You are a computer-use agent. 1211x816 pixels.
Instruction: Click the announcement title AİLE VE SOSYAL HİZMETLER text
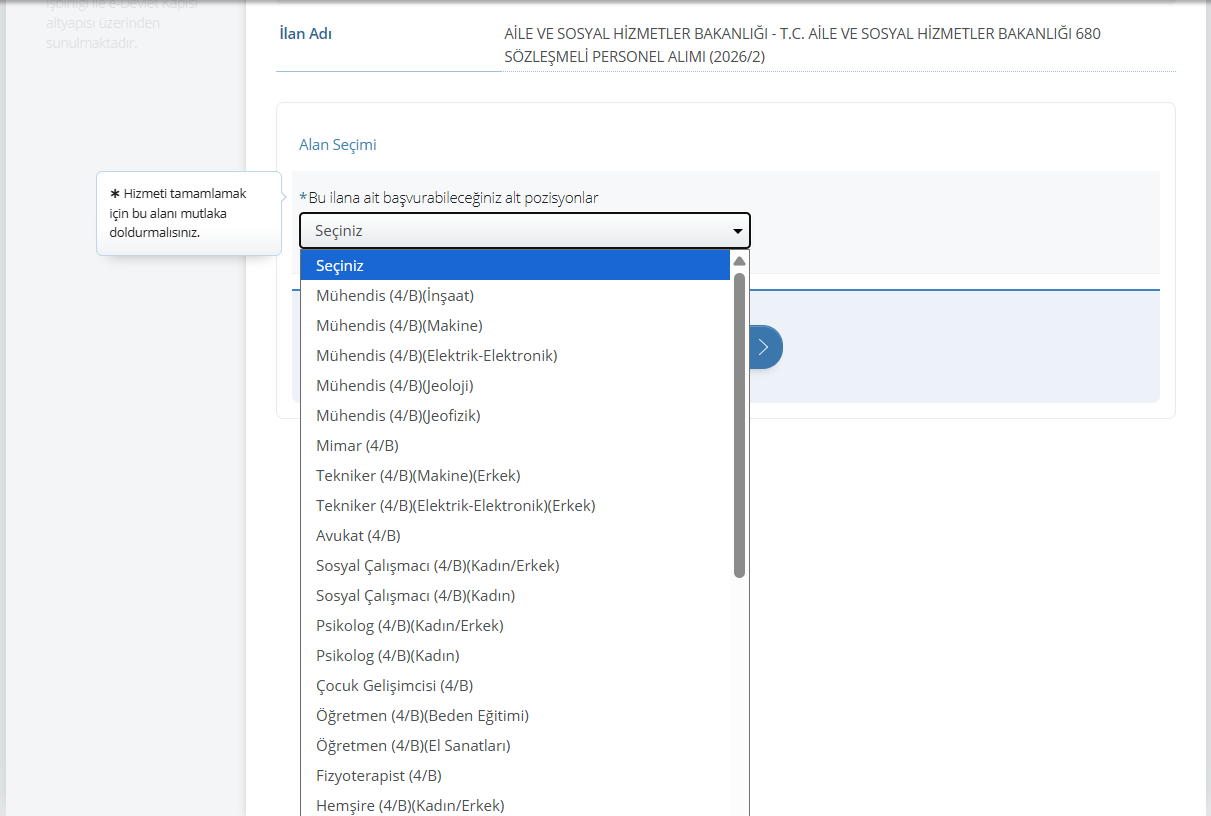tap(803, 46)
